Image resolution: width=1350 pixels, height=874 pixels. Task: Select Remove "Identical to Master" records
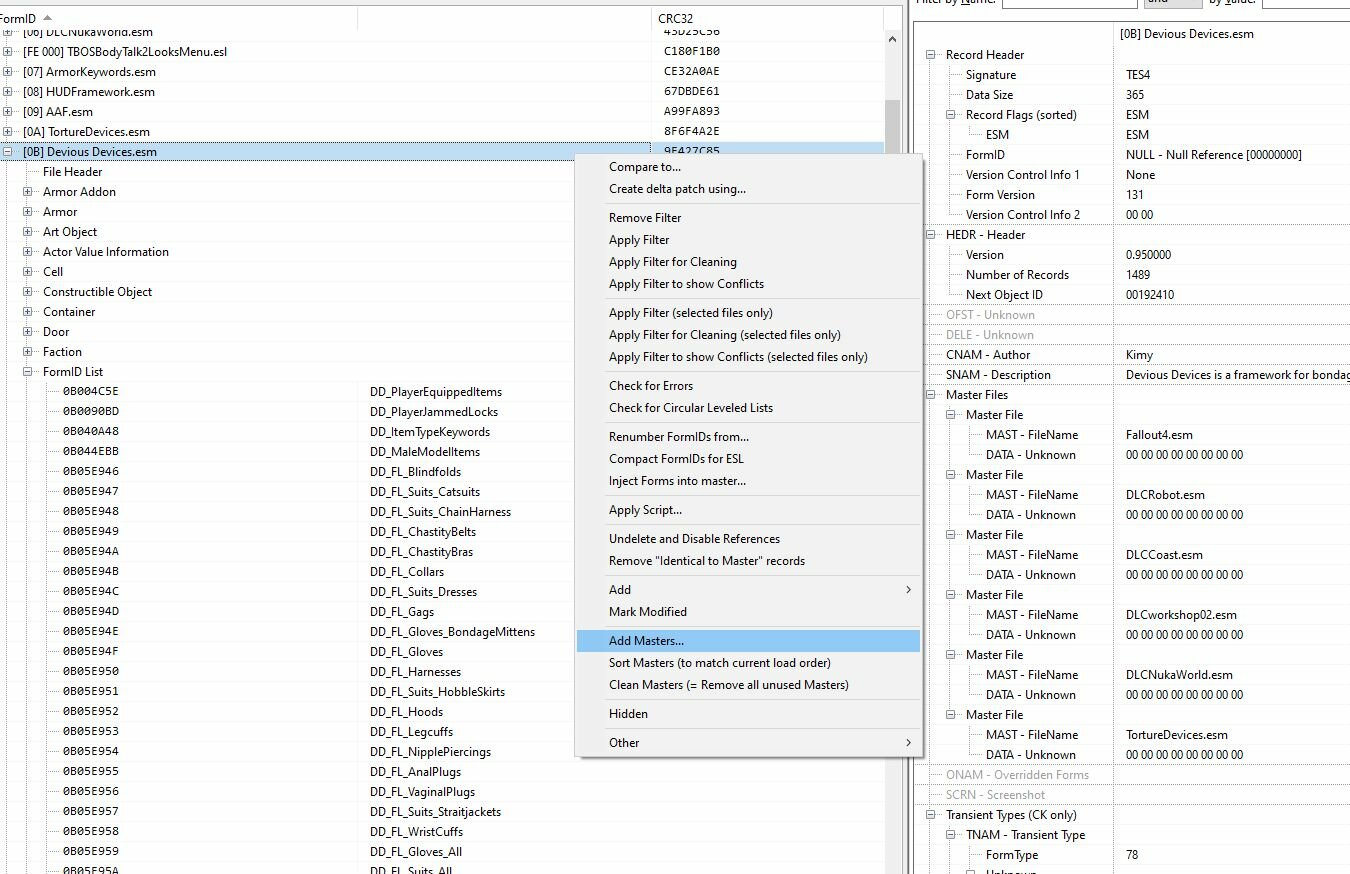[x=748, y=561]
